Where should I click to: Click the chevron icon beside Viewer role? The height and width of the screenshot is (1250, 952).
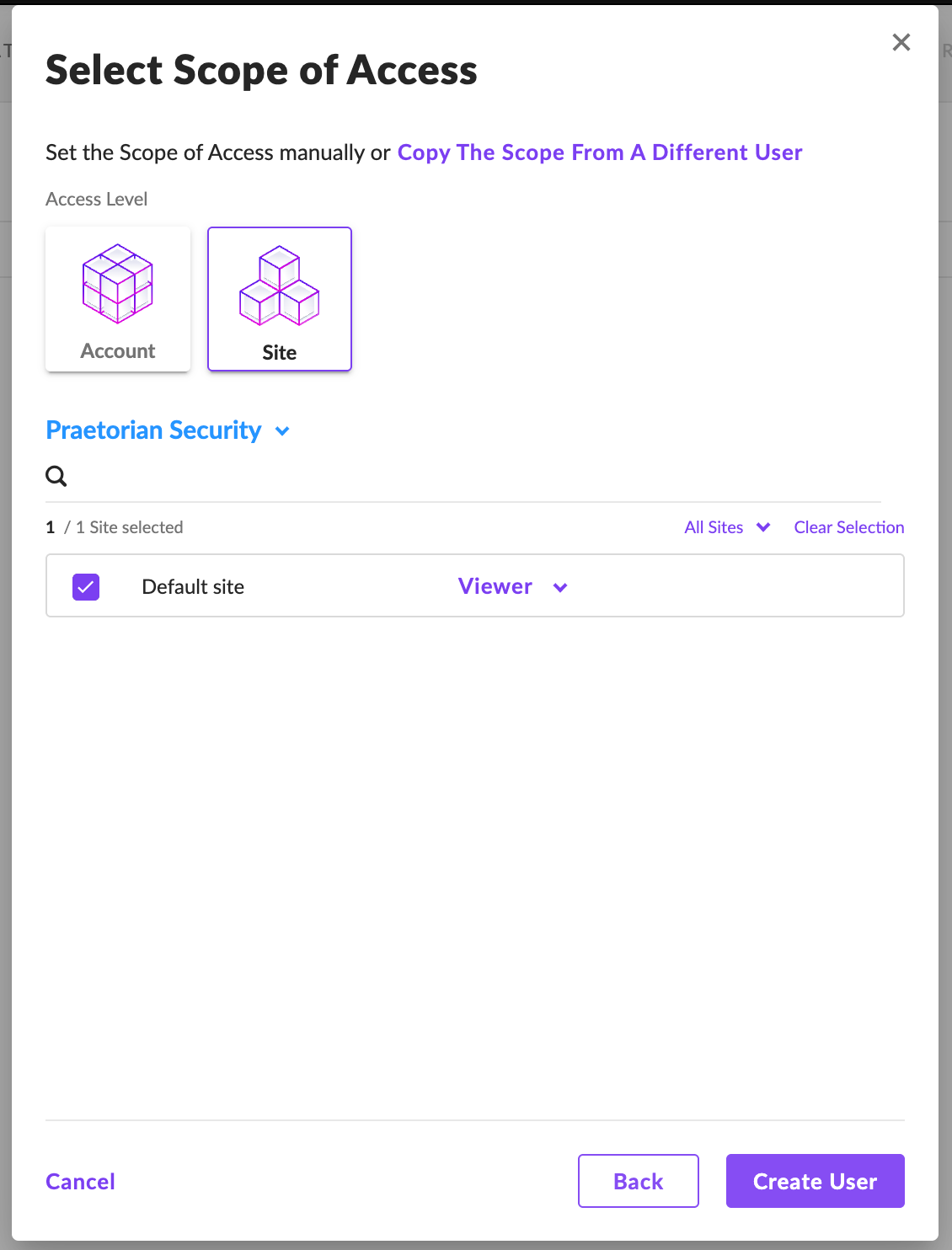click(560, 587)
